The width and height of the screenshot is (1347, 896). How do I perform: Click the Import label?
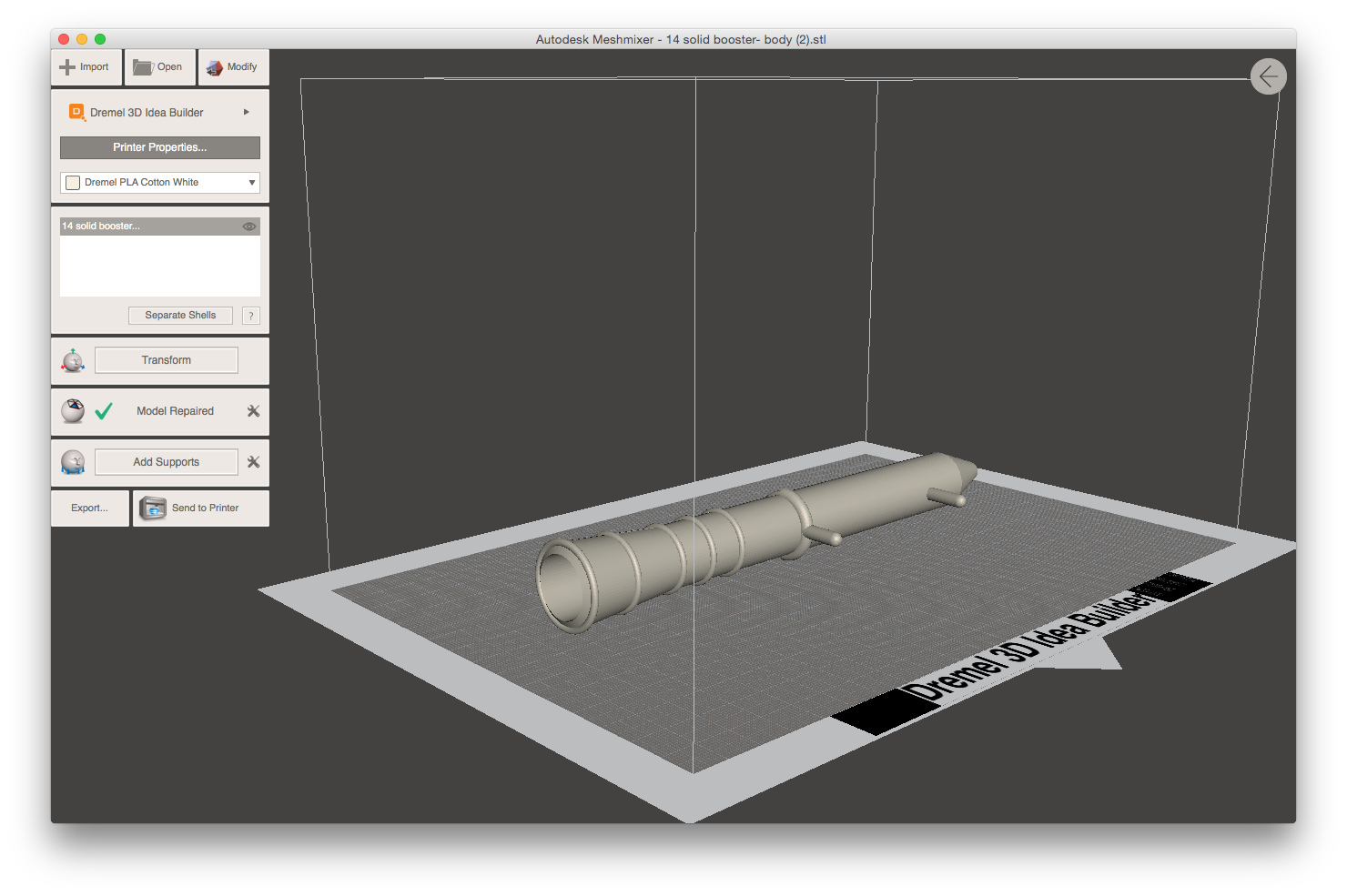click(94, 67)
